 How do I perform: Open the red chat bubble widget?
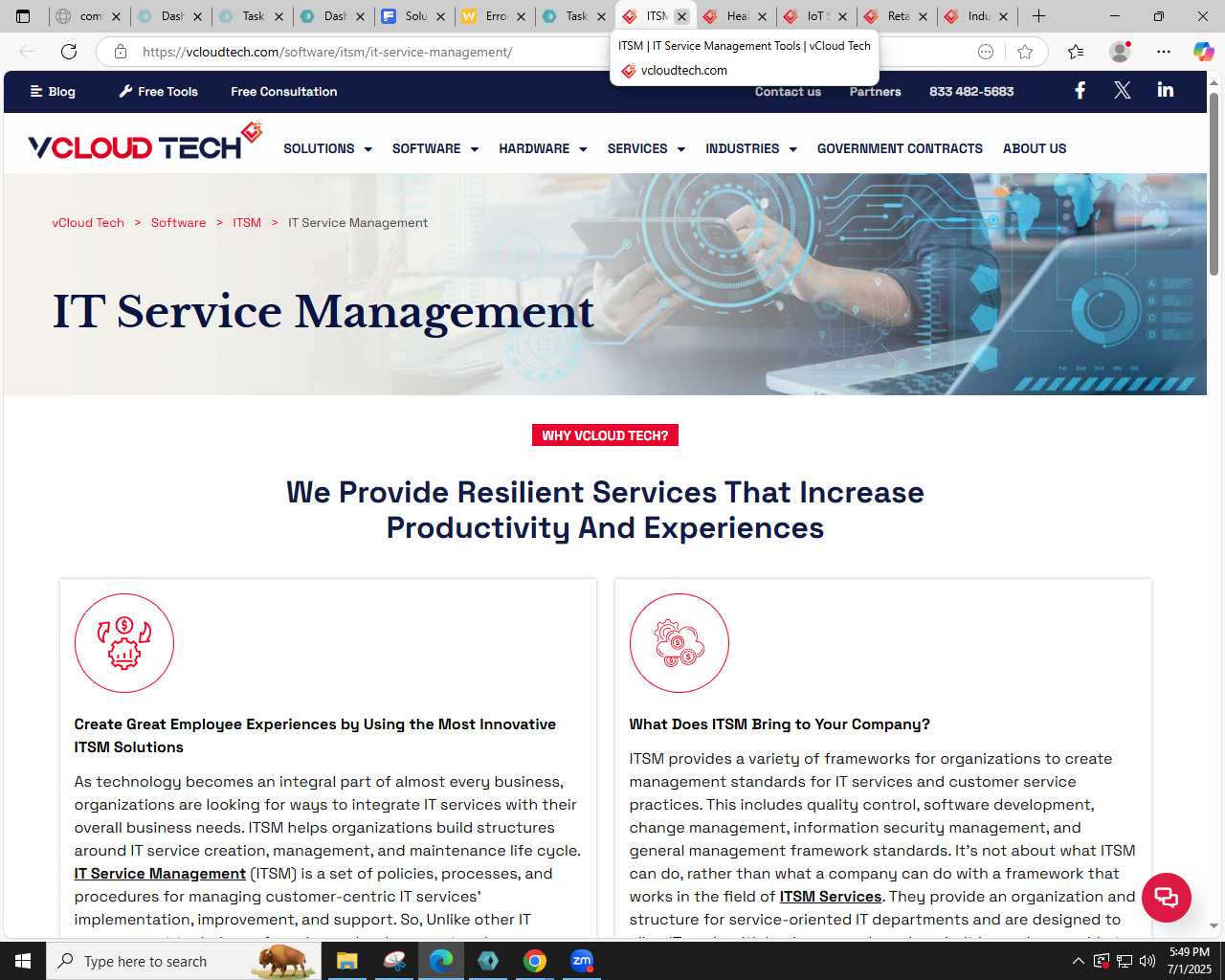1166,898
